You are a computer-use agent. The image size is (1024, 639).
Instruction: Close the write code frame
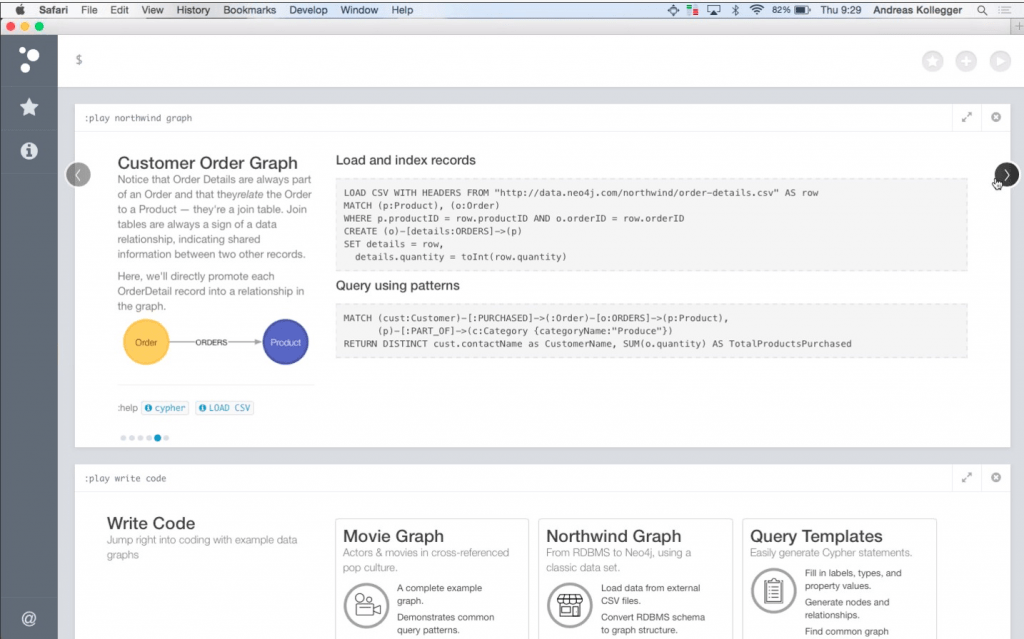coord(996,478)
